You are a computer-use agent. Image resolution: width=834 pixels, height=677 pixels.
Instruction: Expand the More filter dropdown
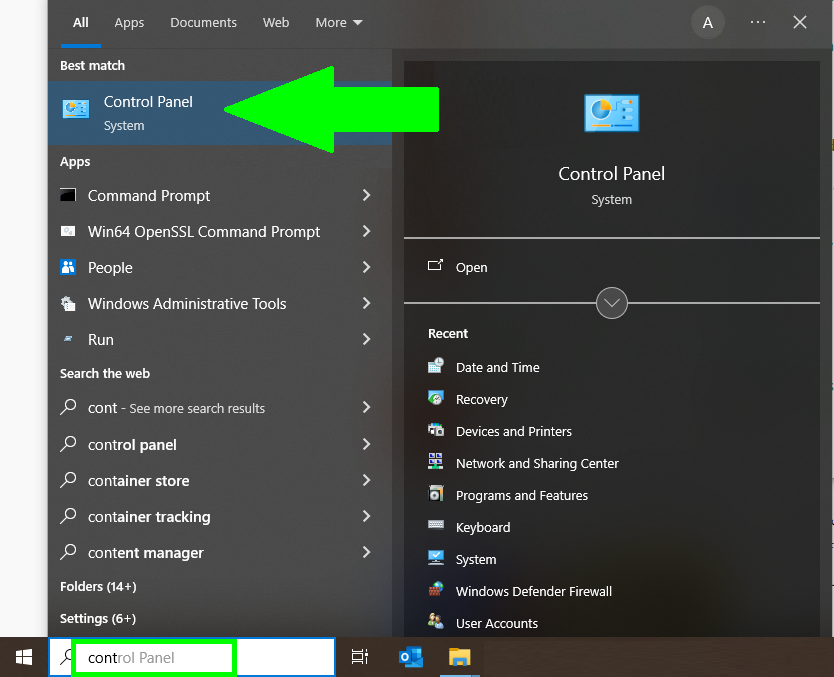click(x=339, y=22)
